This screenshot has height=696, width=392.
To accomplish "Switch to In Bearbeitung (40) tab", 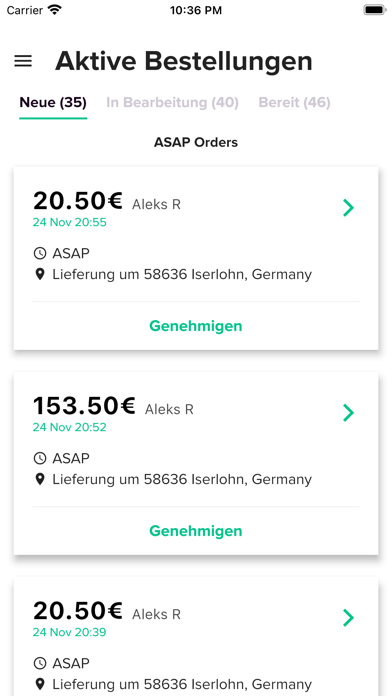I will (172, 103).
